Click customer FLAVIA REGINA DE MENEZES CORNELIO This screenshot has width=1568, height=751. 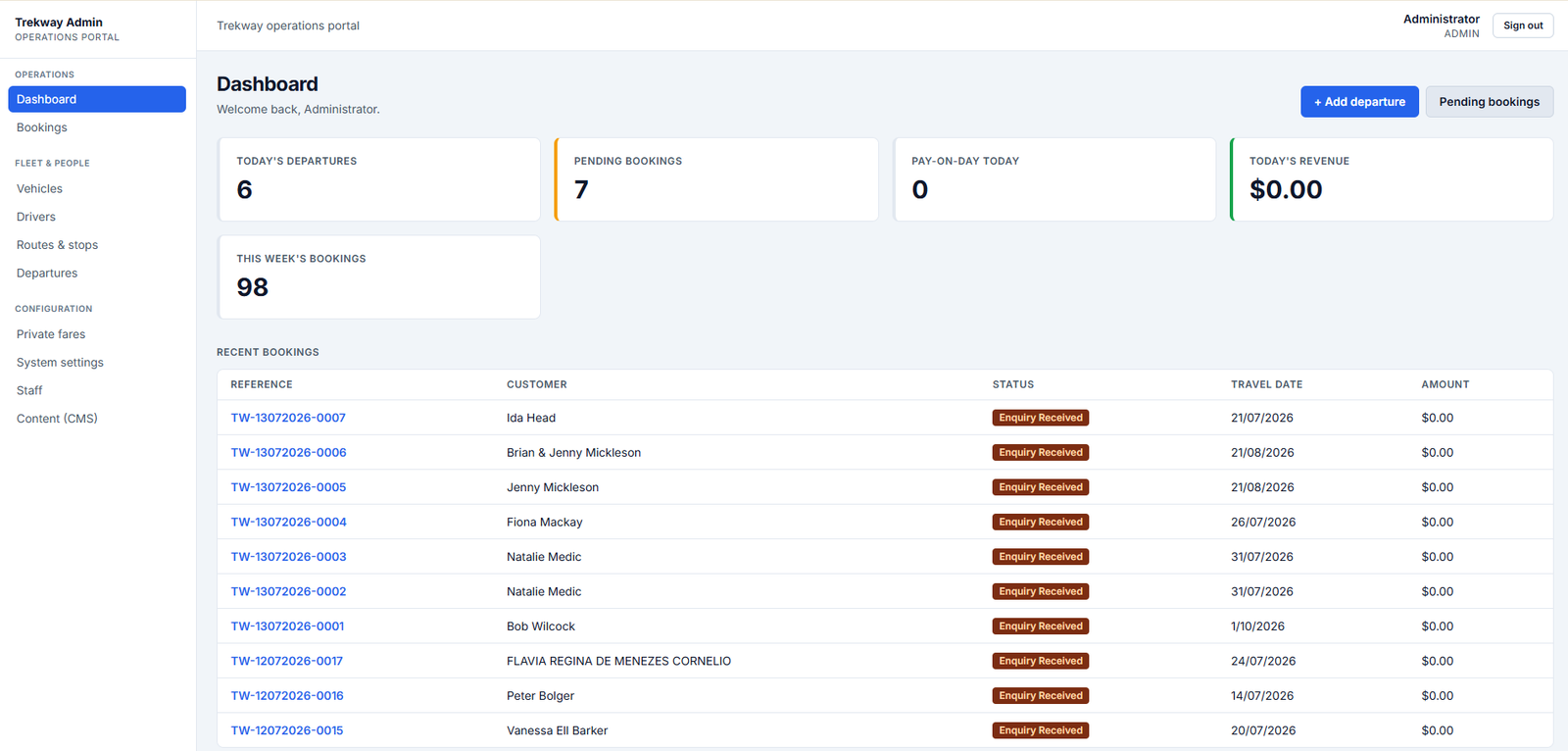click(618, 662)
